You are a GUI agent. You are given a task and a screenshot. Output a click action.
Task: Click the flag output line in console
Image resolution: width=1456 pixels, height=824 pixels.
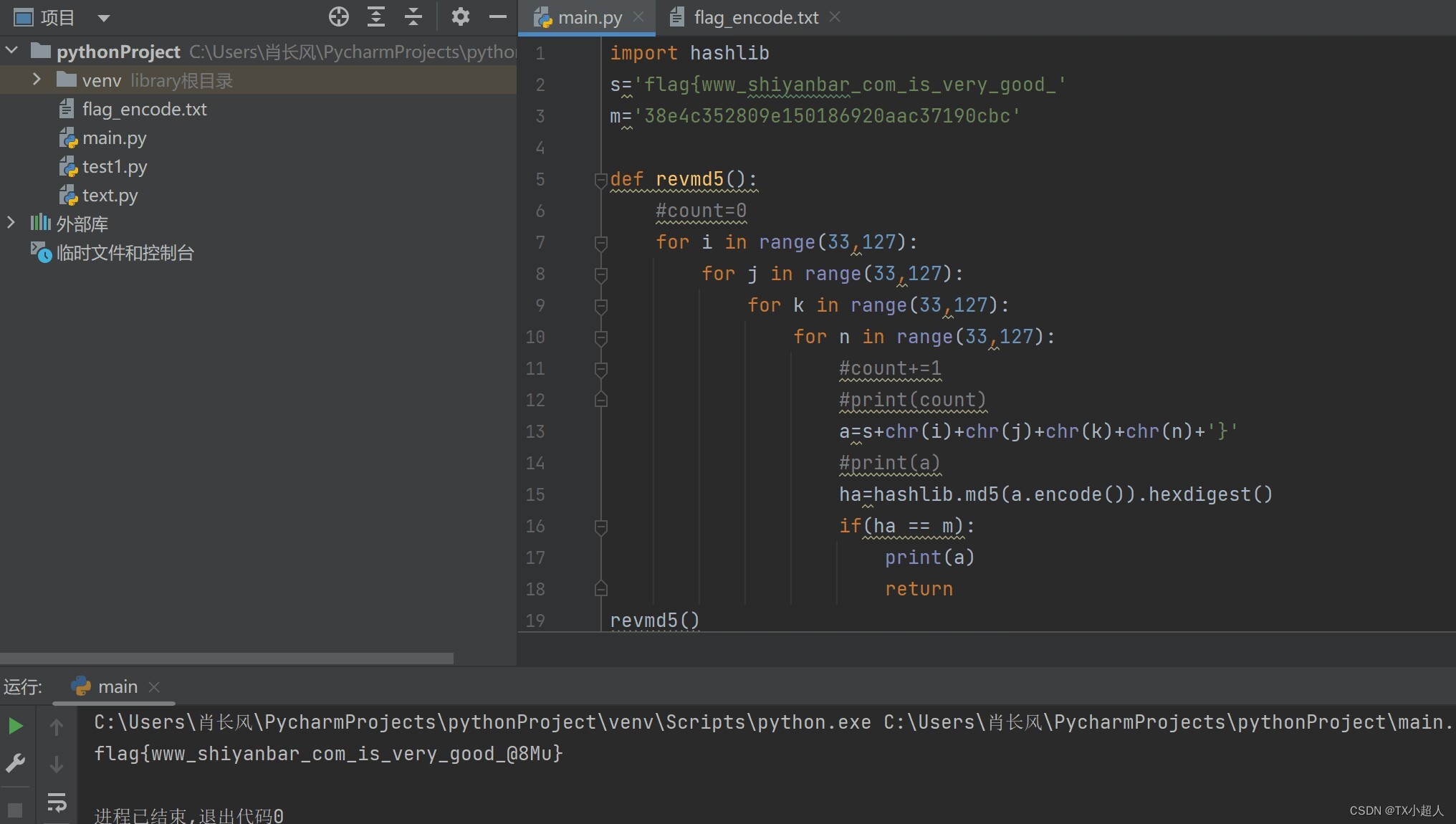coord(328,754)
